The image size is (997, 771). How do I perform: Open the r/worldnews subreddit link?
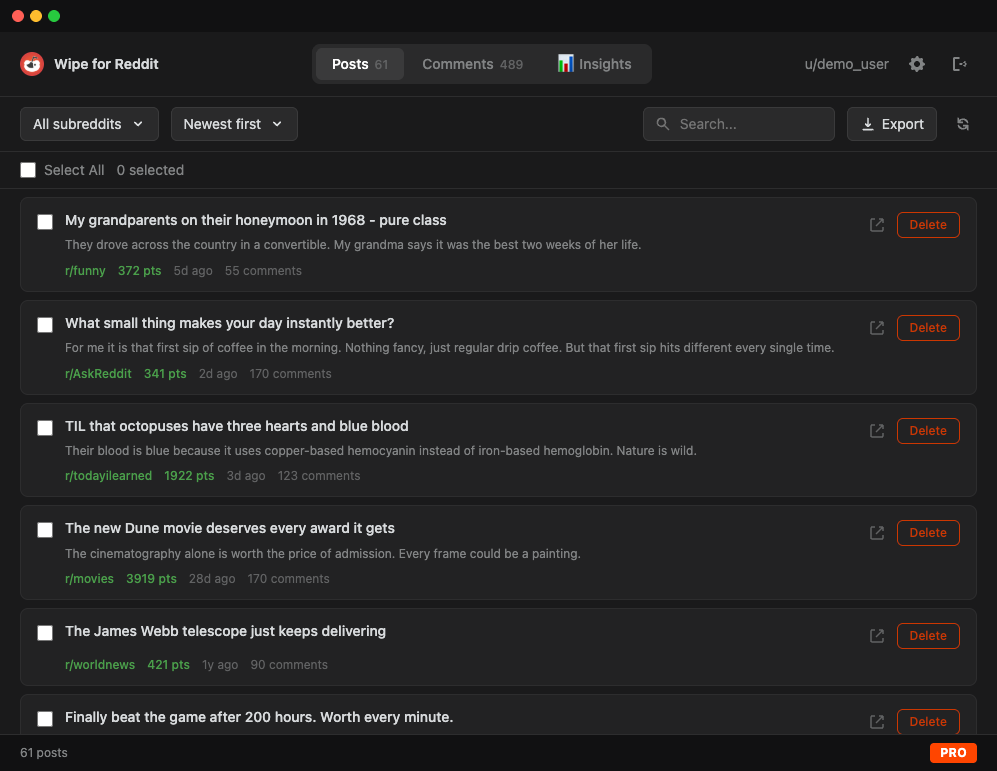100,665
